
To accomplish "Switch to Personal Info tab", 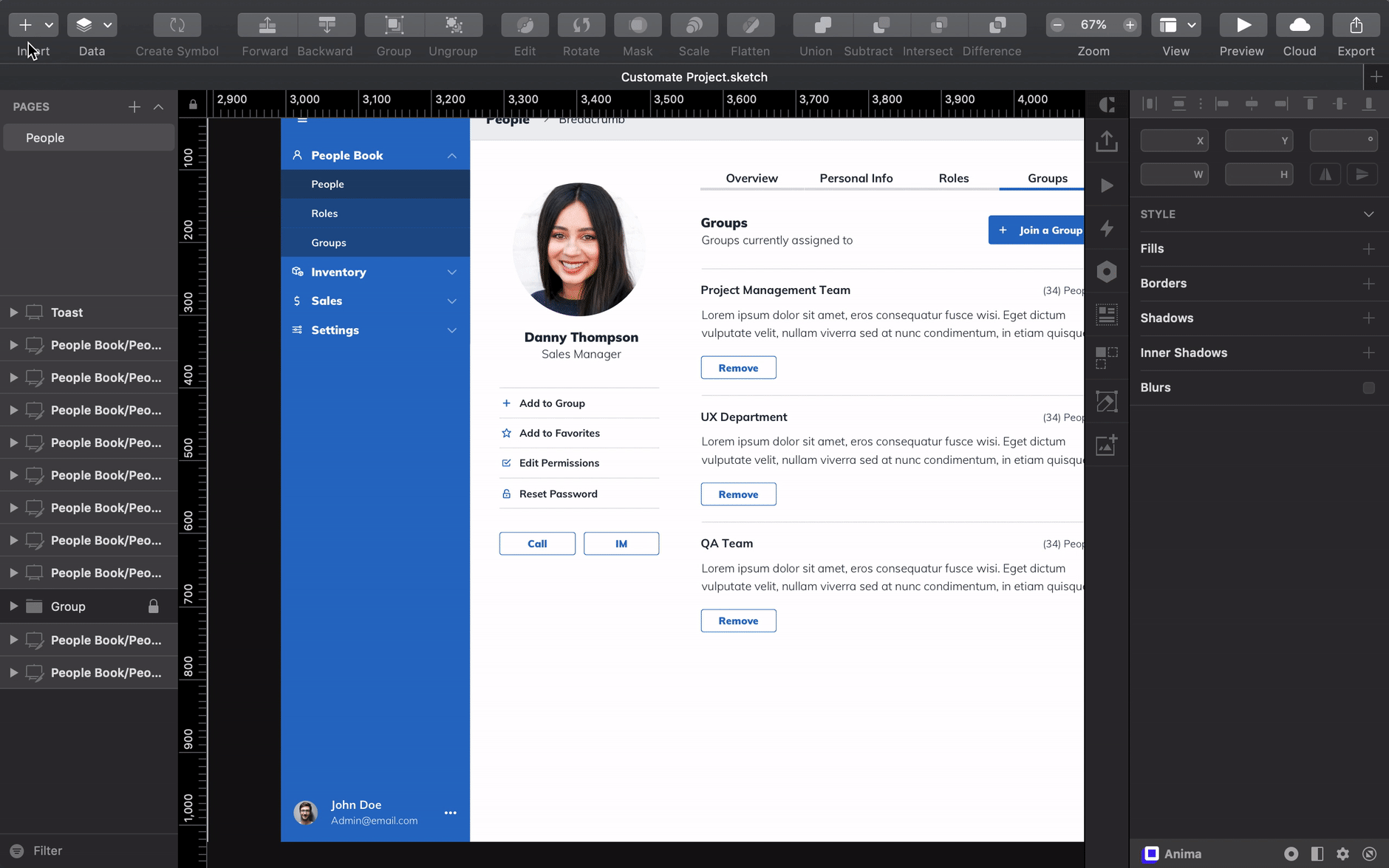I will pyautogui.click(x=856, y=178).
